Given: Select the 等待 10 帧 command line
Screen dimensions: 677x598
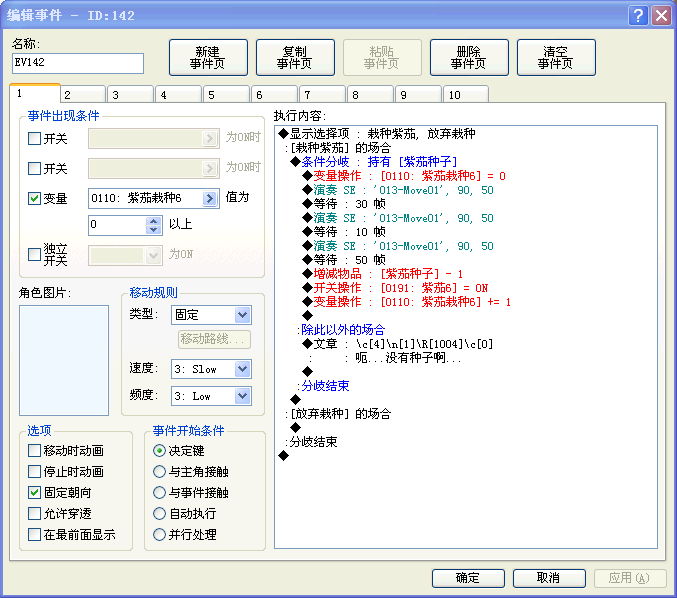Looking at the screenshot, I should click(x=344, y=232).
